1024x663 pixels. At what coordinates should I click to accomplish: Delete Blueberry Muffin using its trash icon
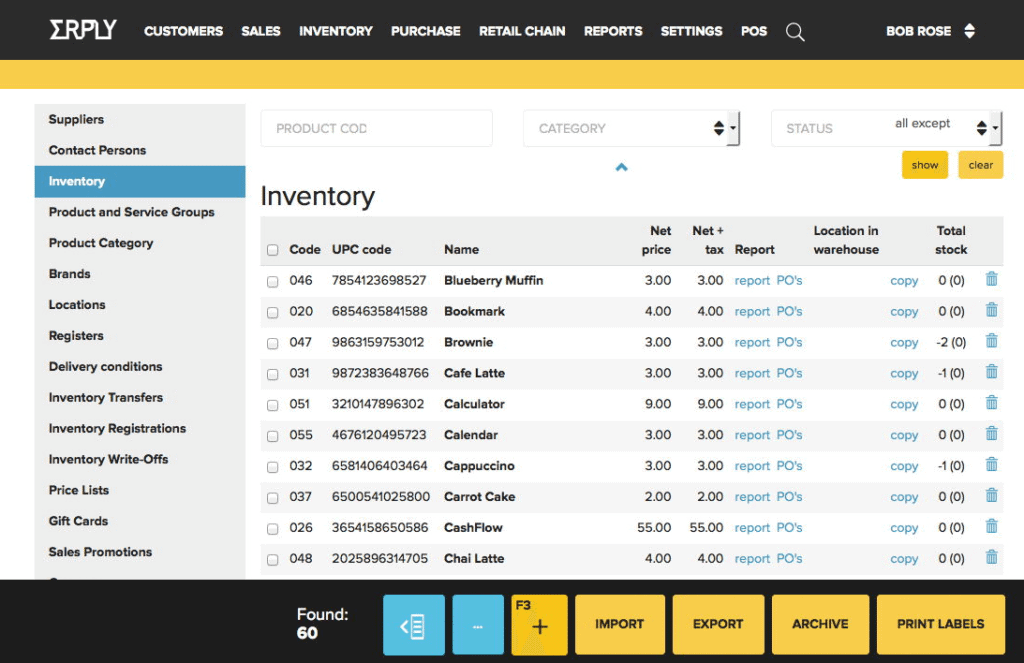coord(991,279)
